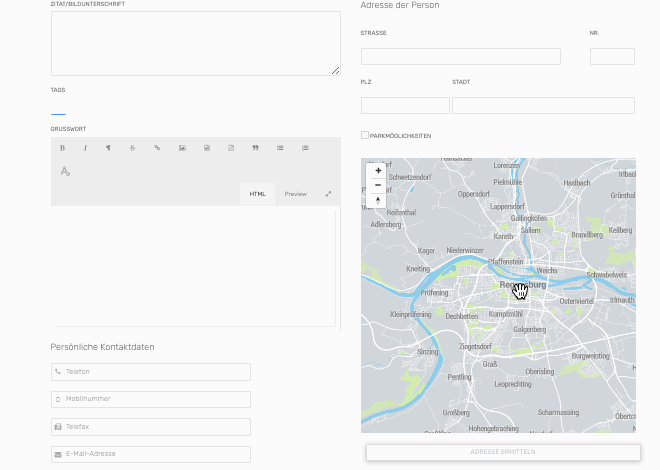The width and height of the screenshot is (660, 470).
Task: Zoom in on the map
Action: [x=378, y=171]
